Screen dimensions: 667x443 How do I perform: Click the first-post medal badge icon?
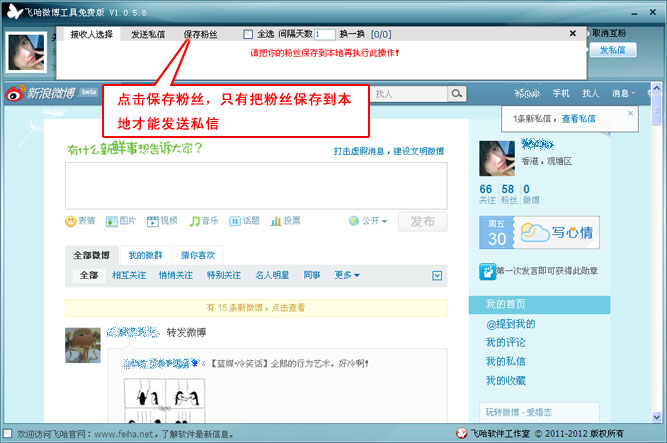487,272
